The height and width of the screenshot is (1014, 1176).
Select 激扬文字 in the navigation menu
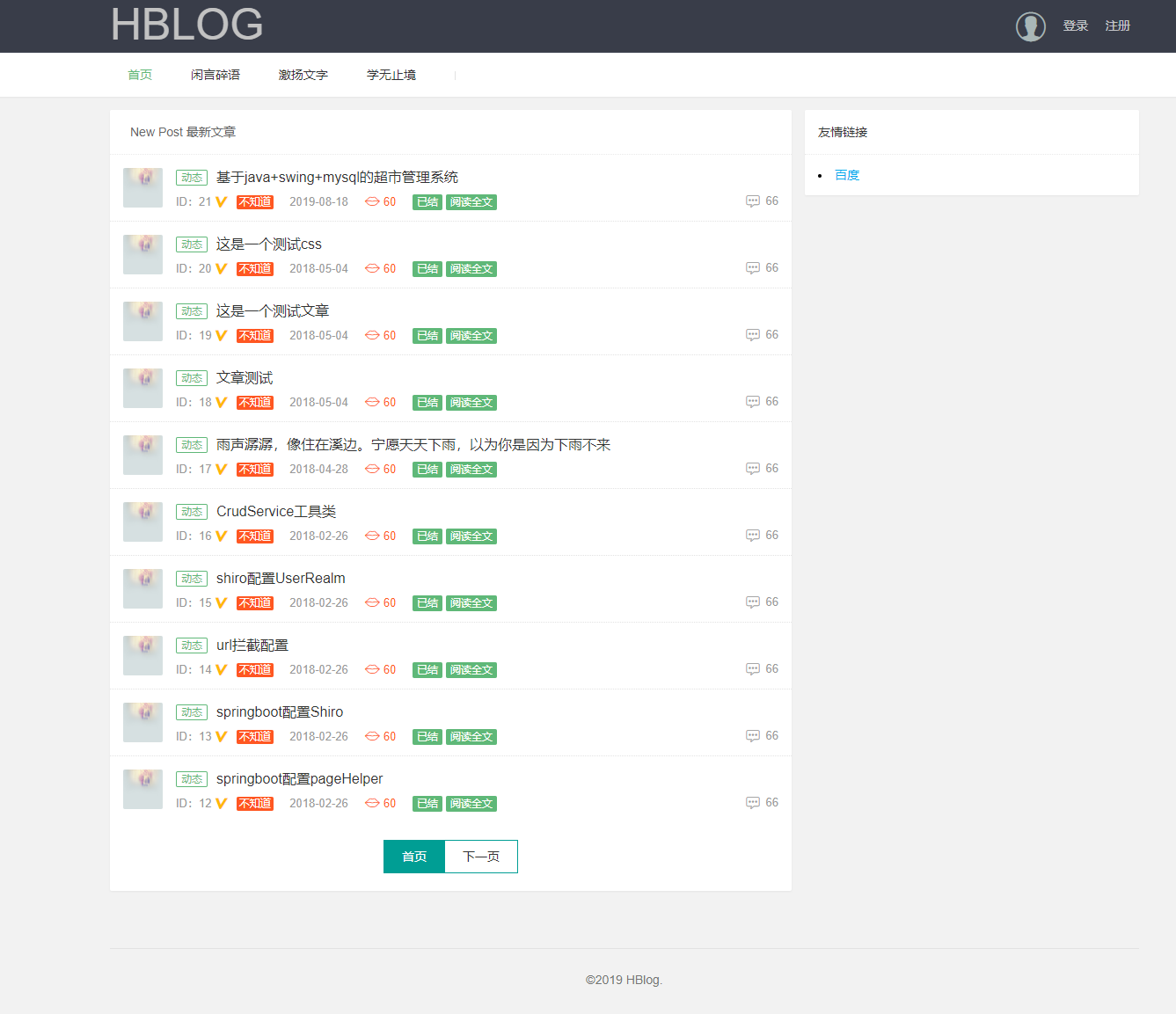click(x=303, y=75)
